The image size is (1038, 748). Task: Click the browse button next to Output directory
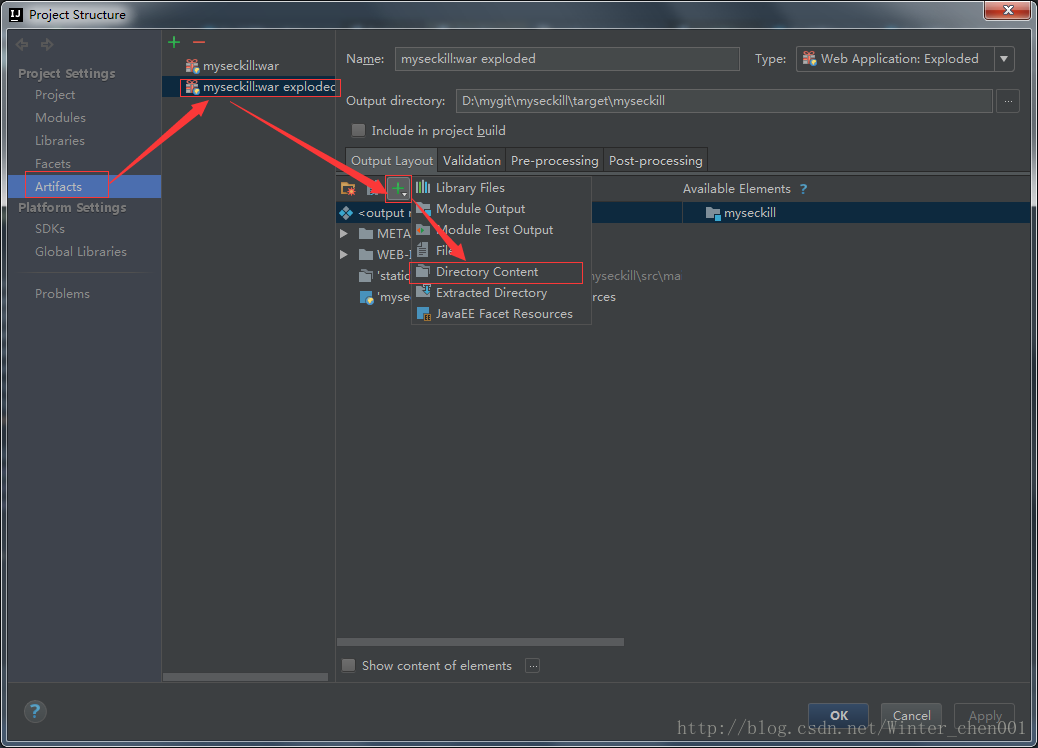pos(1008,101)
